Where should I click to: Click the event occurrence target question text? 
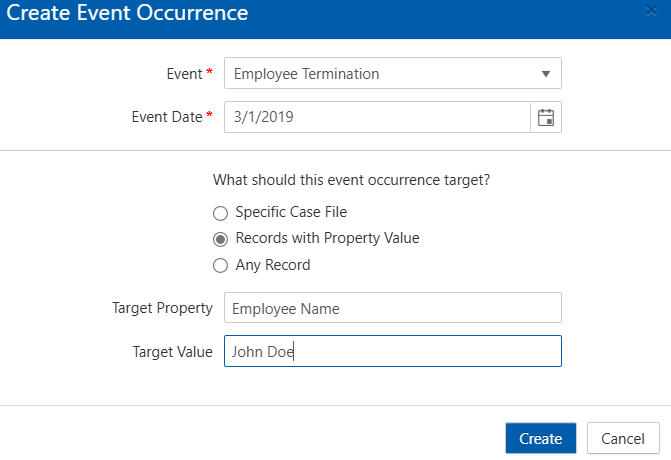357,181
